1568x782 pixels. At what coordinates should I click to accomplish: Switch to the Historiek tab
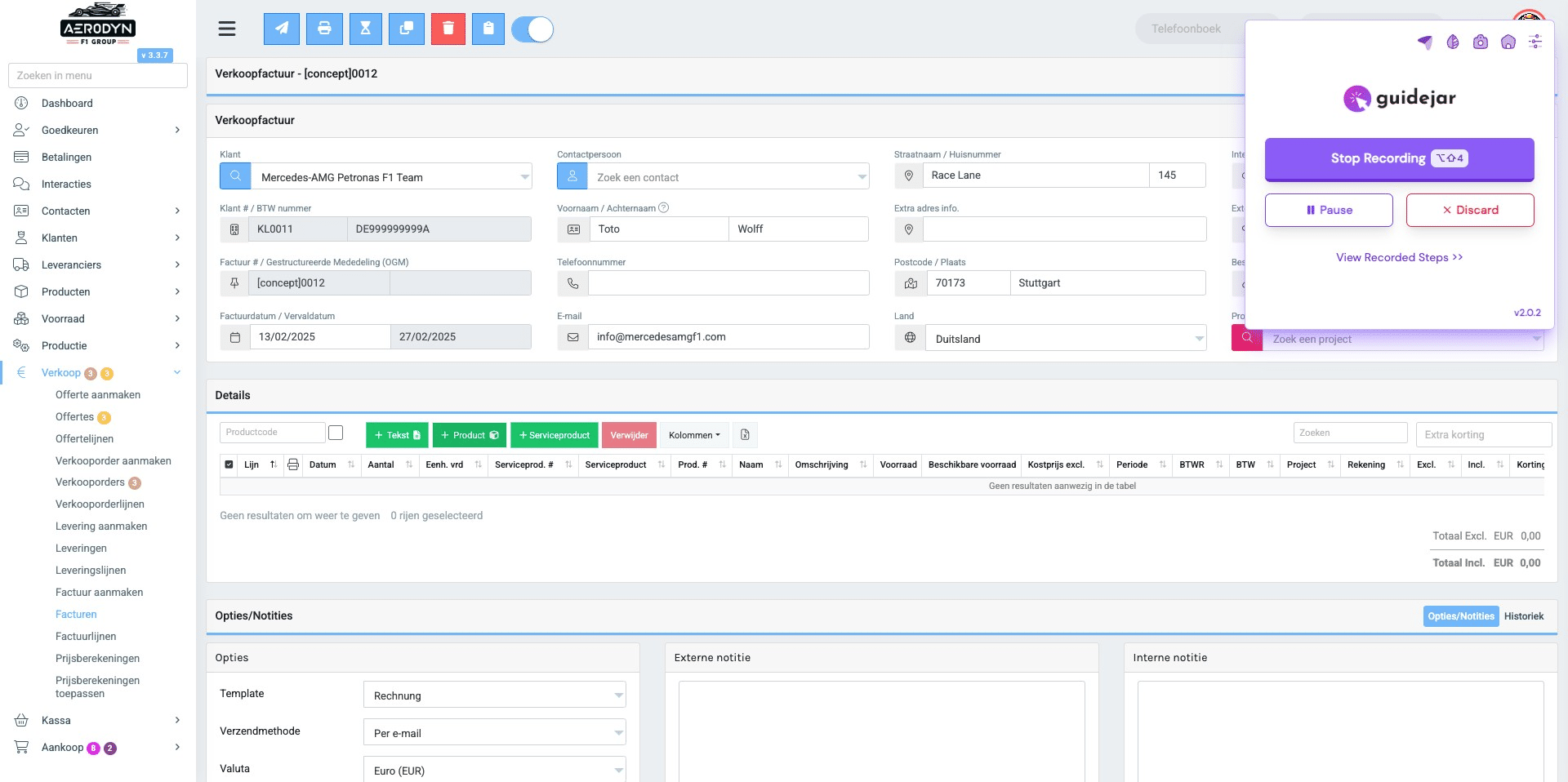(x=1524, y=616)
